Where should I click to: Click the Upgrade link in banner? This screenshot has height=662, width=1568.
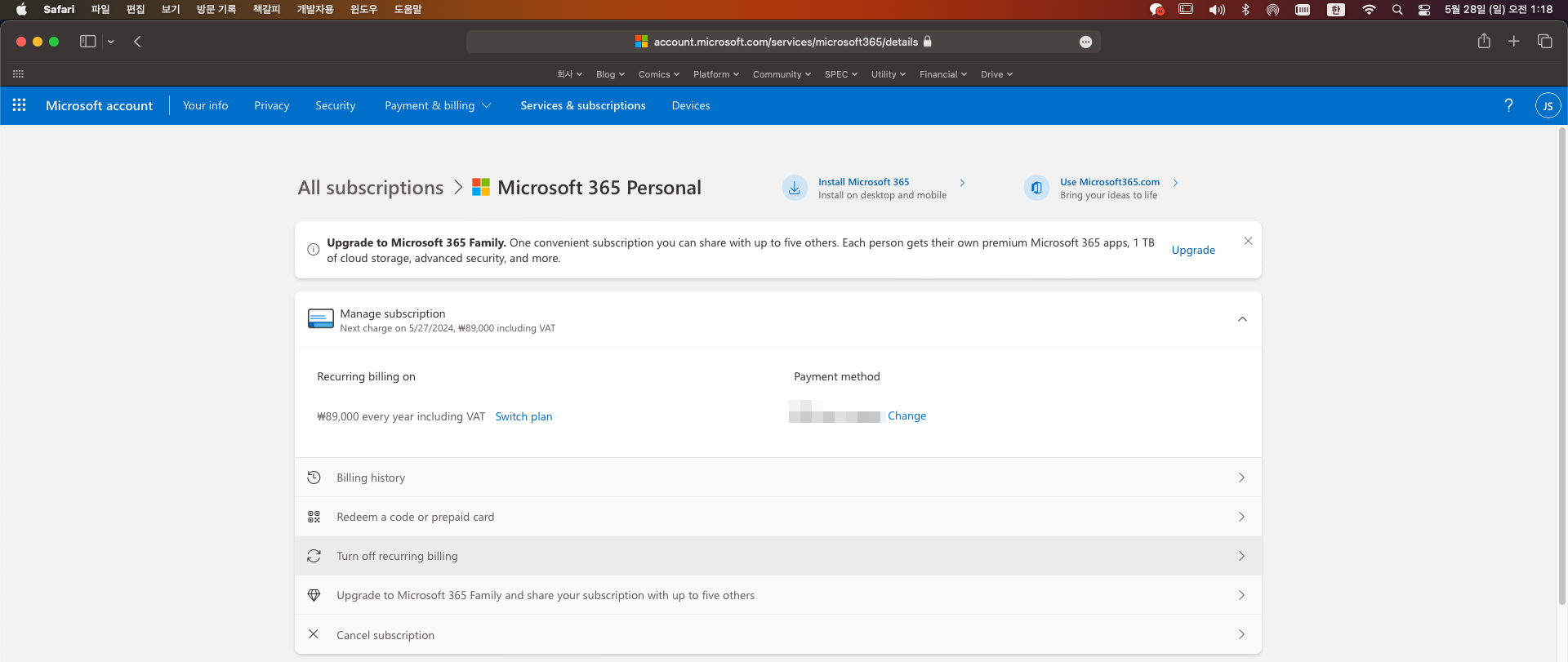click(x=1193, y=250)
